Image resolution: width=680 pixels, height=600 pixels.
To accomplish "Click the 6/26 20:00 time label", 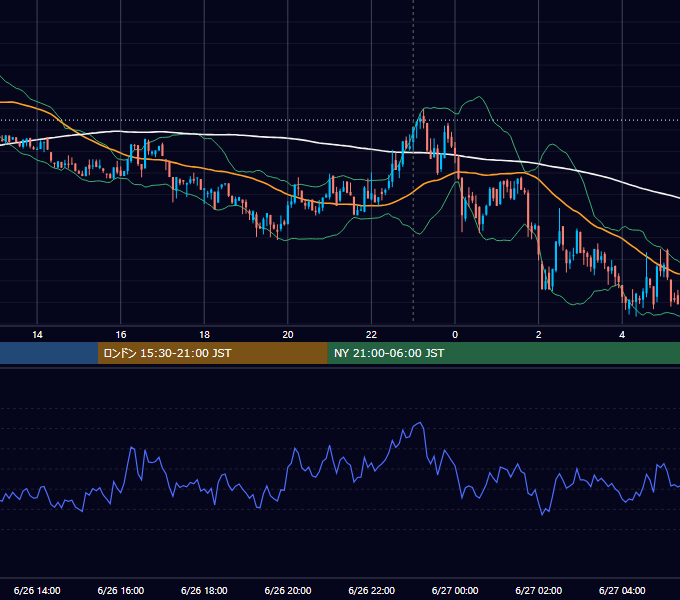I will [x=288, y=590].
